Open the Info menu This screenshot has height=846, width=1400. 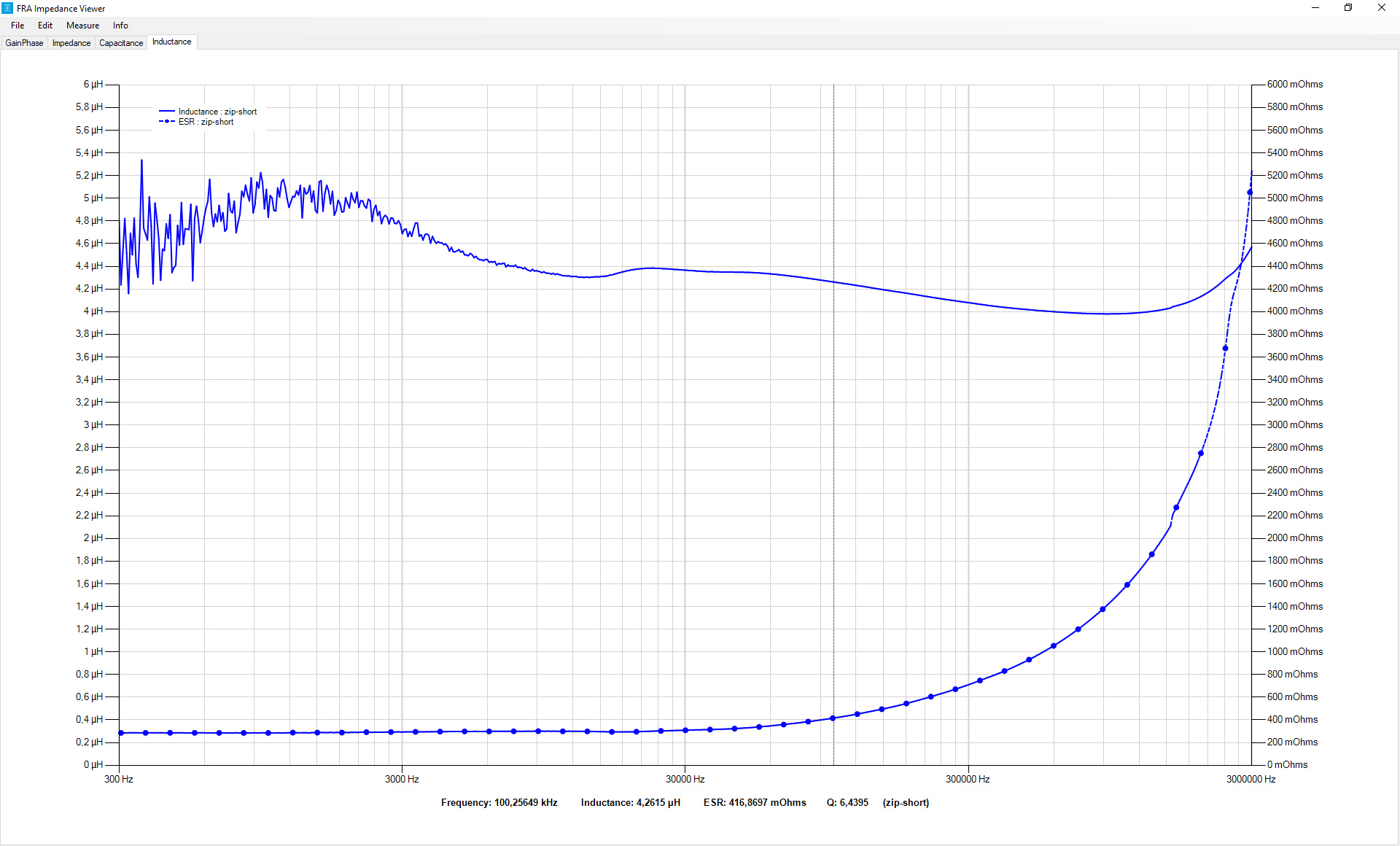[x=120, y=26]
